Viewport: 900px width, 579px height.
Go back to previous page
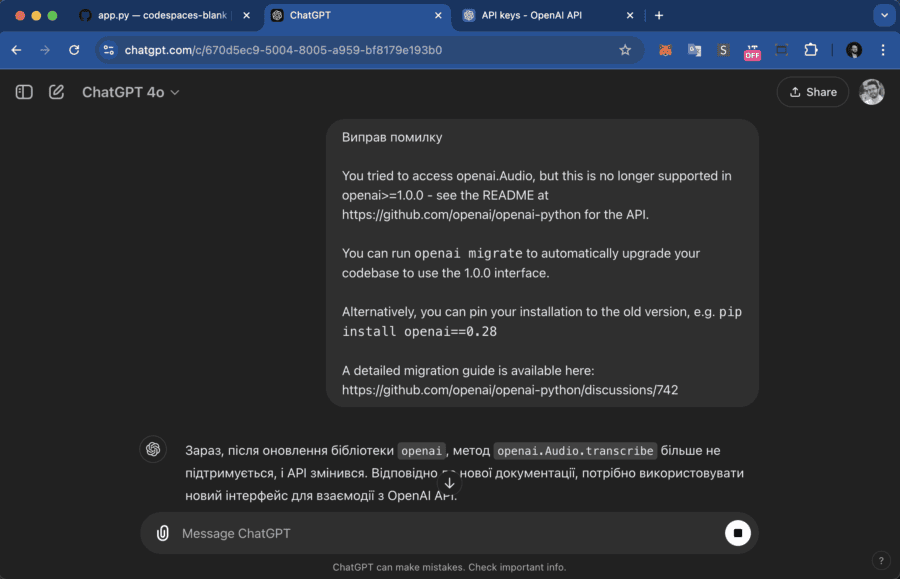tap(17, 50)
